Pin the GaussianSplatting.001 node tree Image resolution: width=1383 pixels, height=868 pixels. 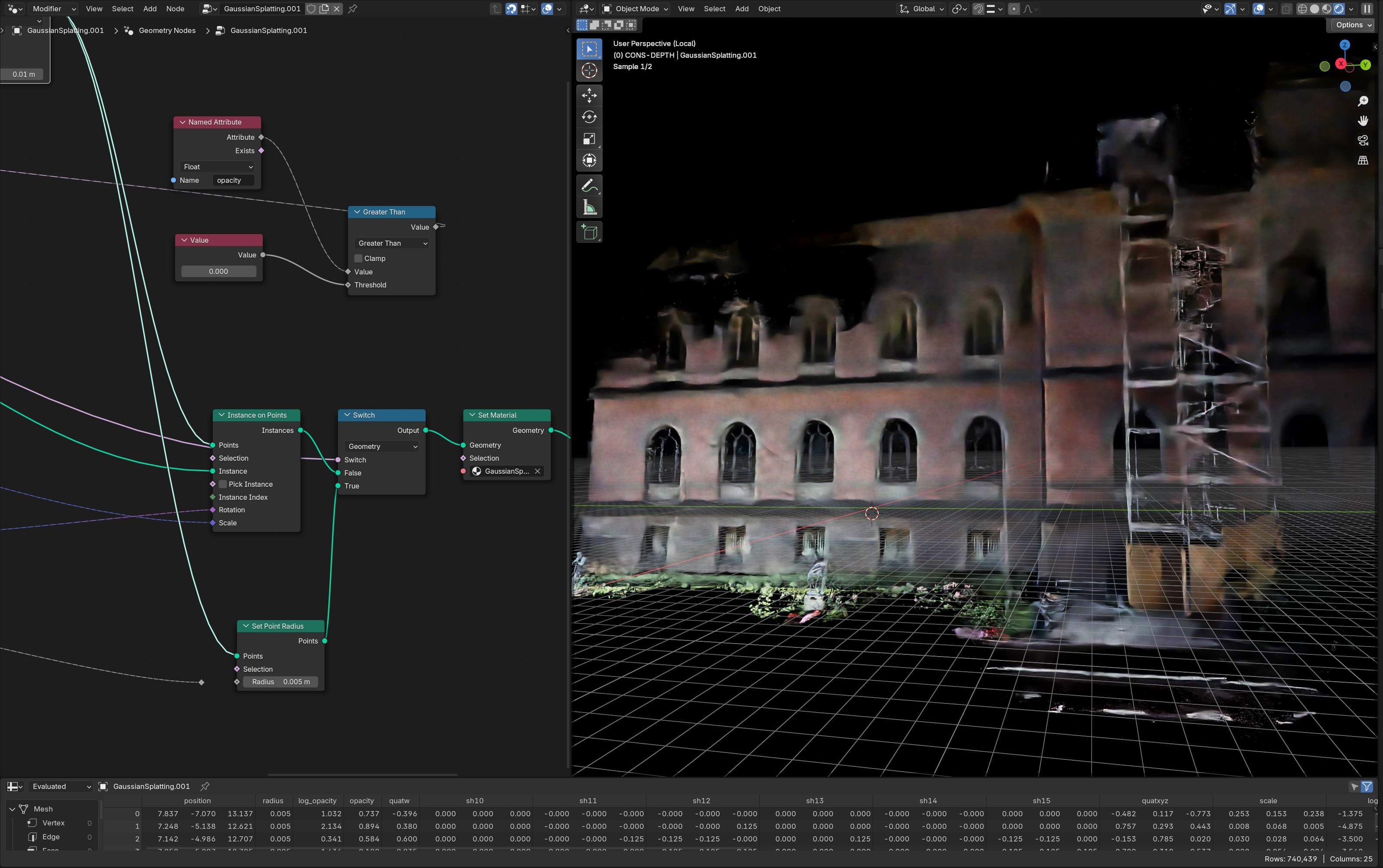tap(353, 9)
